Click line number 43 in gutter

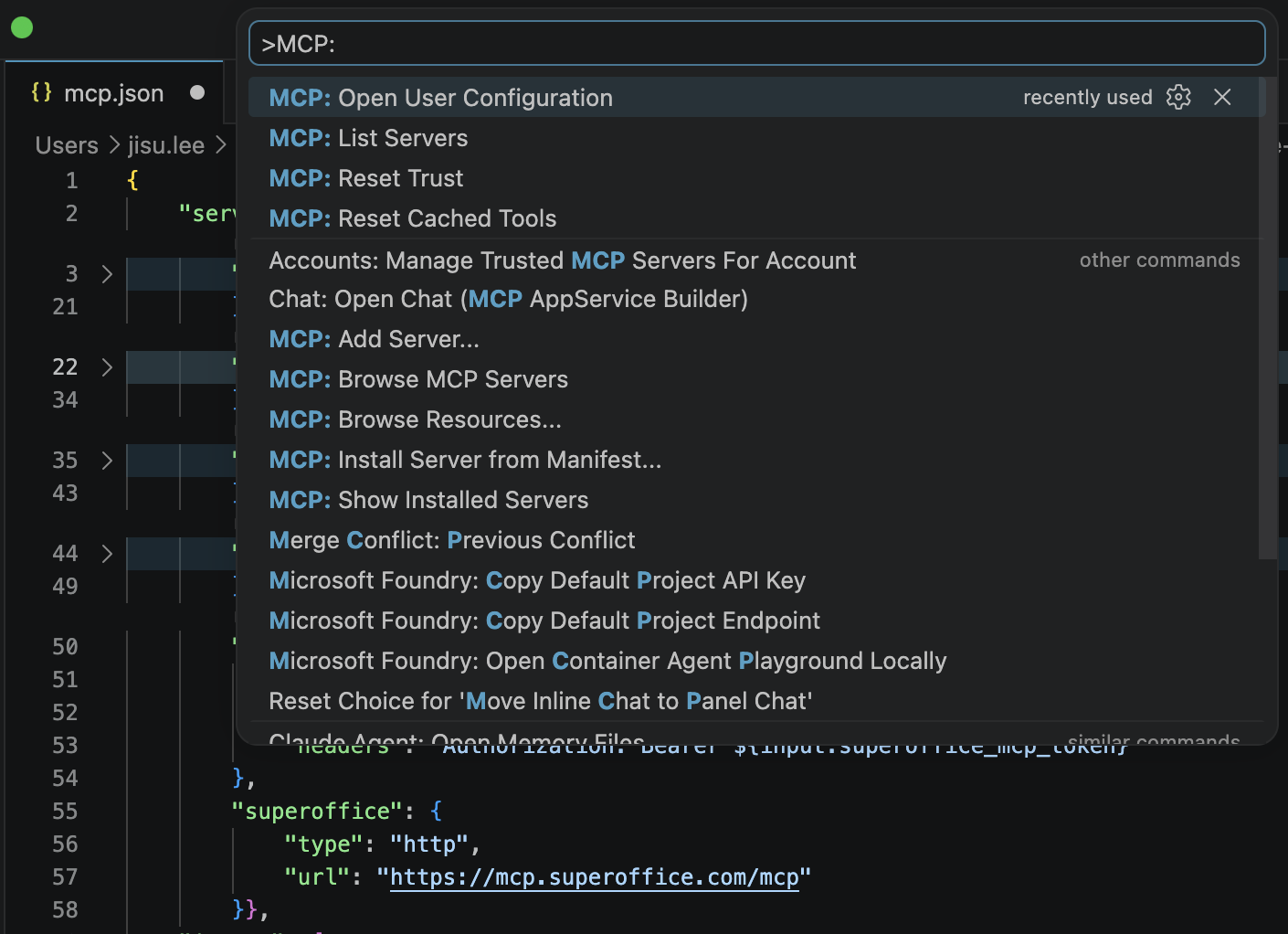point(65,494)
